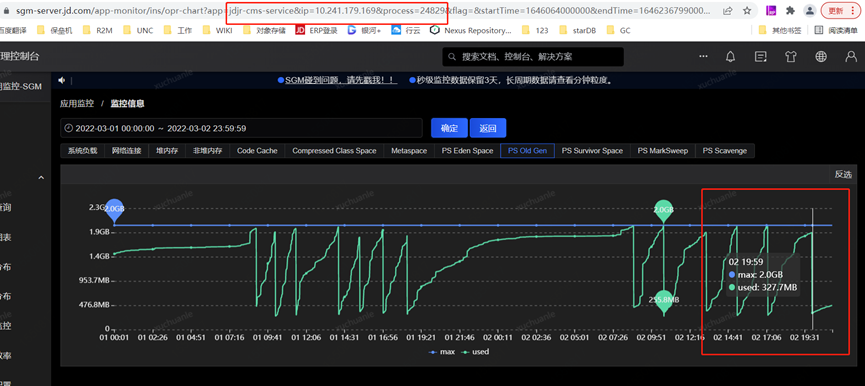Switch to the PS Survivor Space tab

pos(592,151)
